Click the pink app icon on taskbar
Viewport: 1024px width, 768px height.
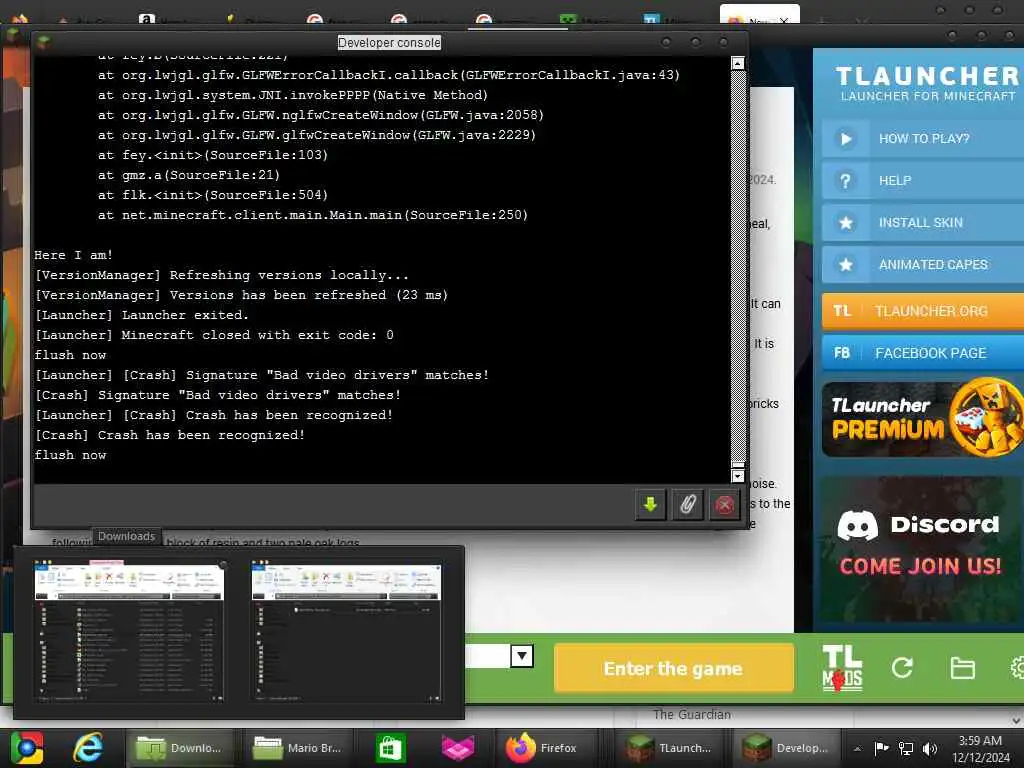click(458, 748)
